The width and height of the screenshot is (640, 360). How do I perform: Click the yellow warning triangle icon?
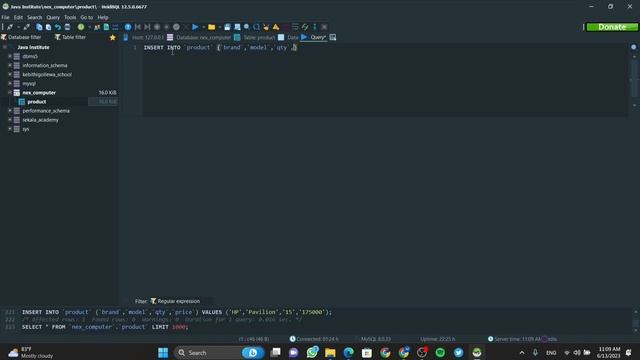point(276,27)
